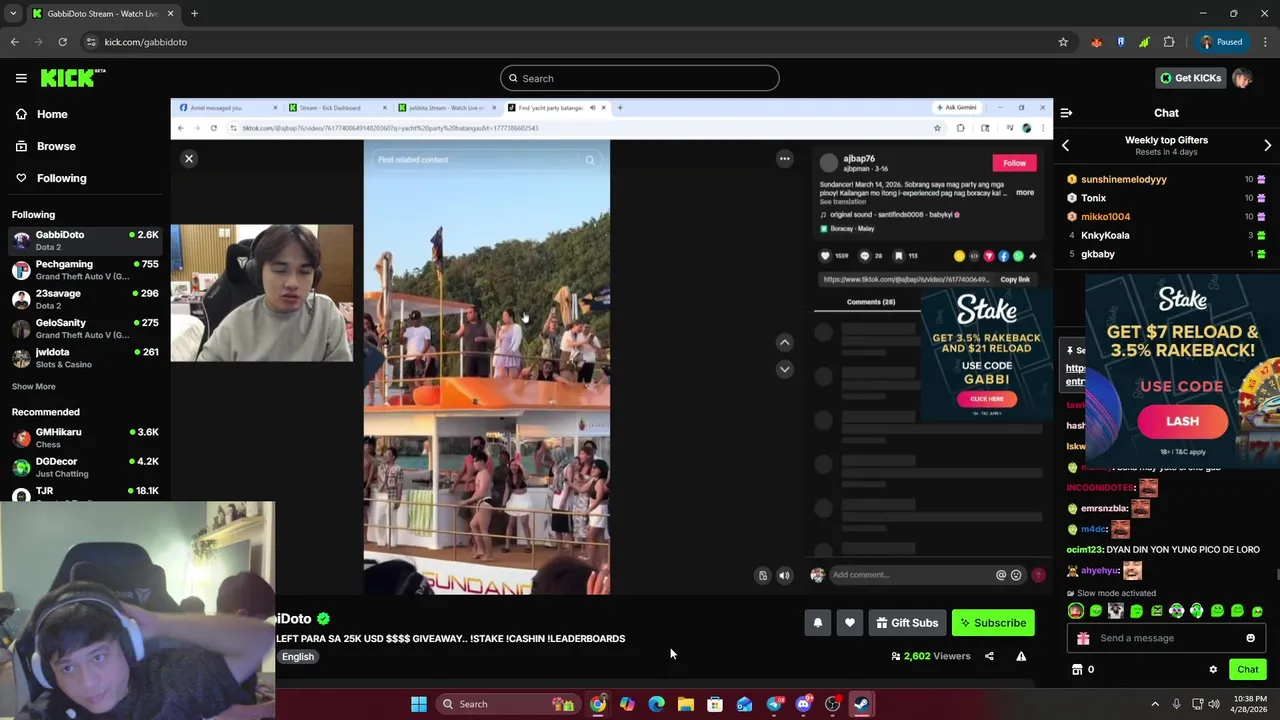The height and width of the screenshot is (720, 1280).
Task: Open volume control in system tray
Action: 1214,704
